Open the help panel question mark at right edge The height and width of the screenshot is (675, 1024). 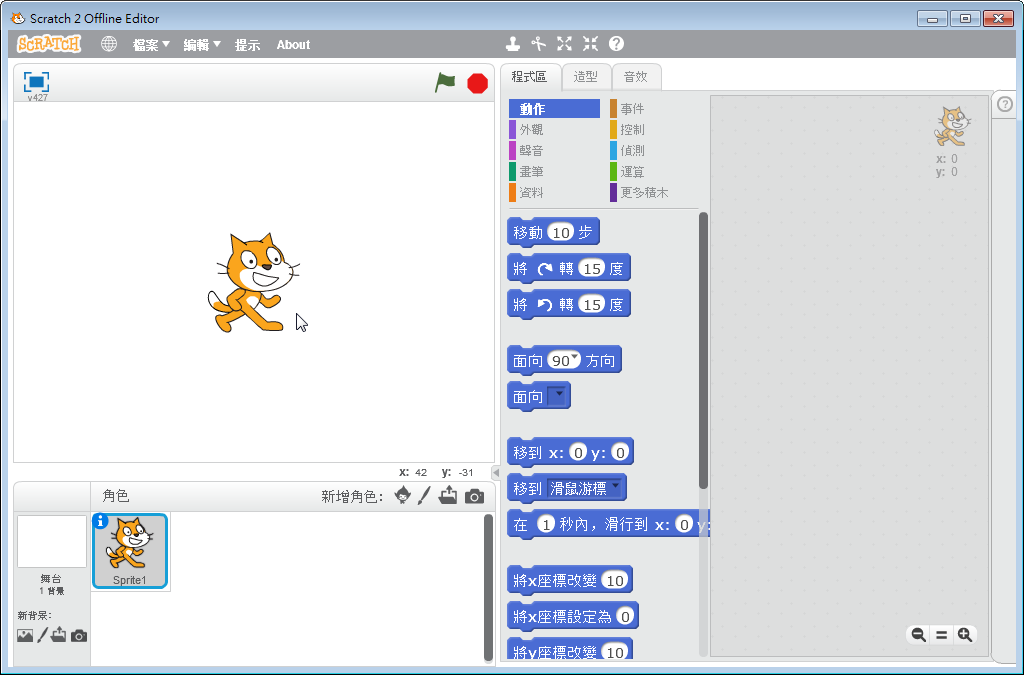[x=1005, y=104]
